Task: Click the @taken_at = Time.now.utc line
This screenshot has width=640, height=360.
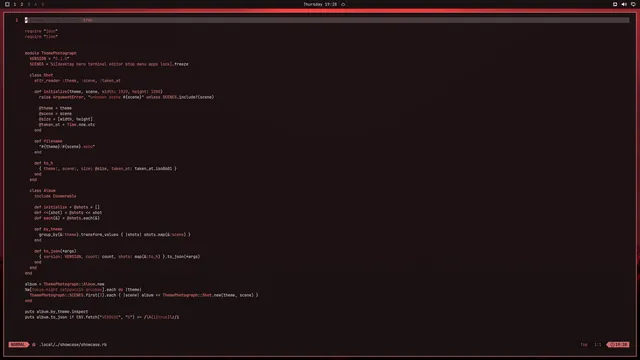Action: (67, 124)
